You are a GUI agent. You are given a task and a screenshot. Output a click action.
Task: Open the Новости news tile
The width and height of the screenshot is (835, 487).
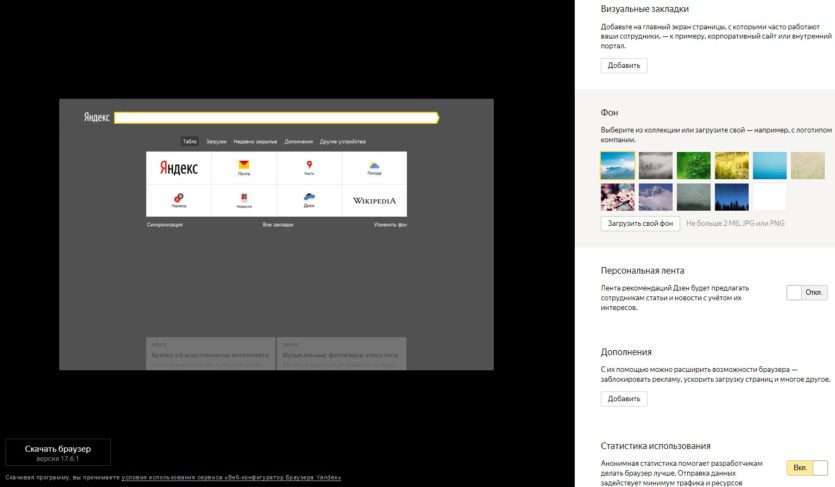coord(244,201)
